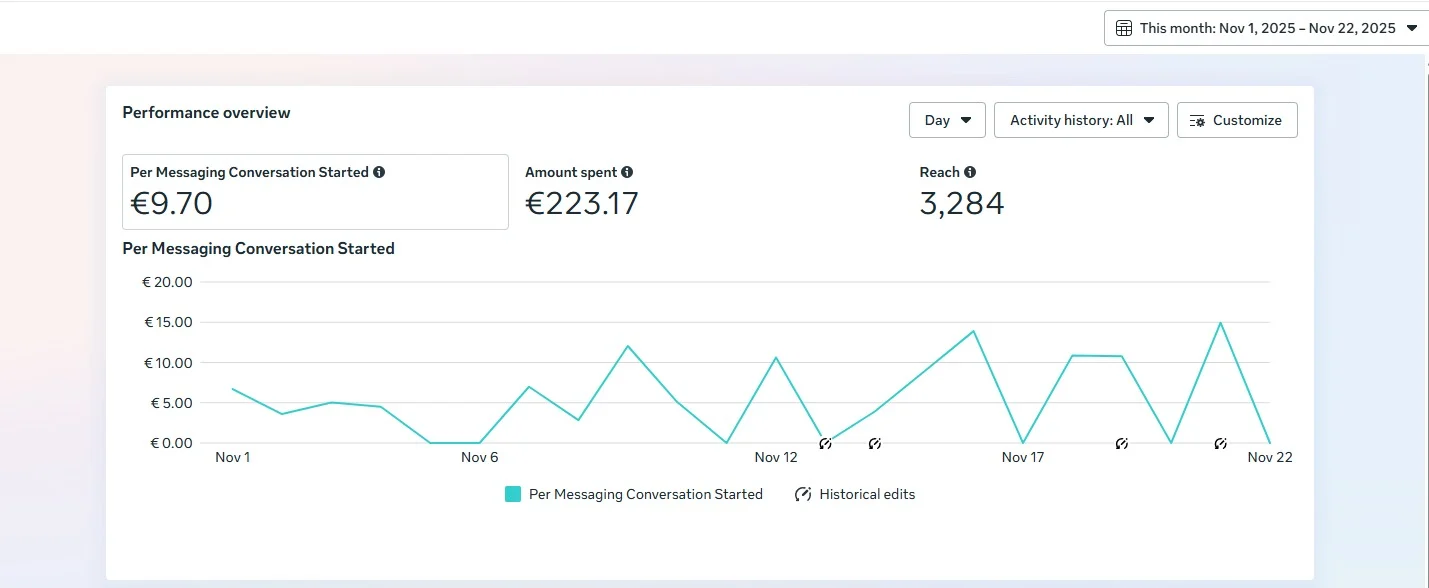Click the chart peak on Nov 9
Image resolution: width=1429 pixels, height=588 pixels.
click(627, 346)
